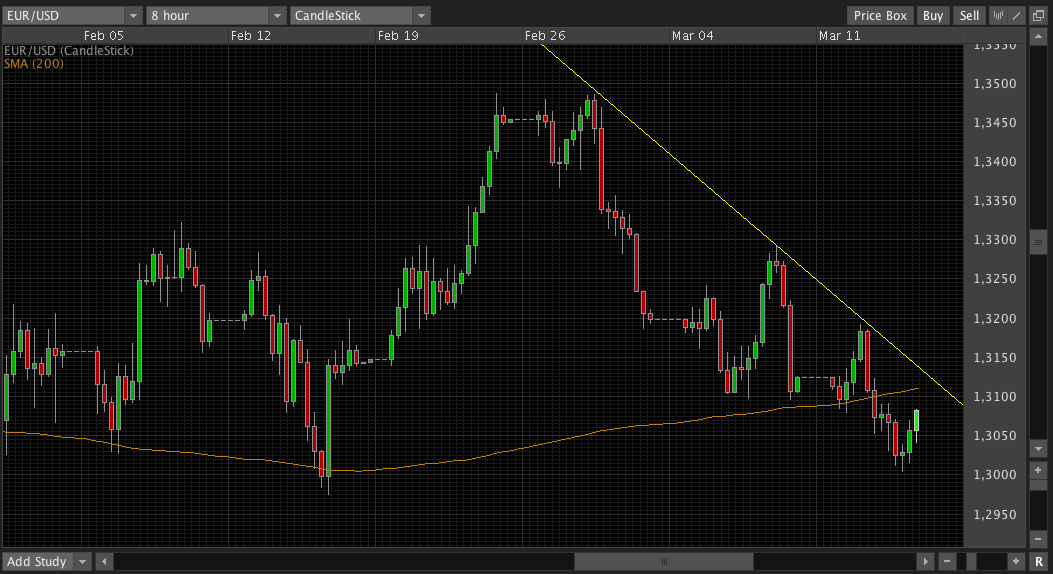The height and width of the screenshot is (574, 1053).
Task: Click the 1,3100 price label
Action: (x=995, y=397)
